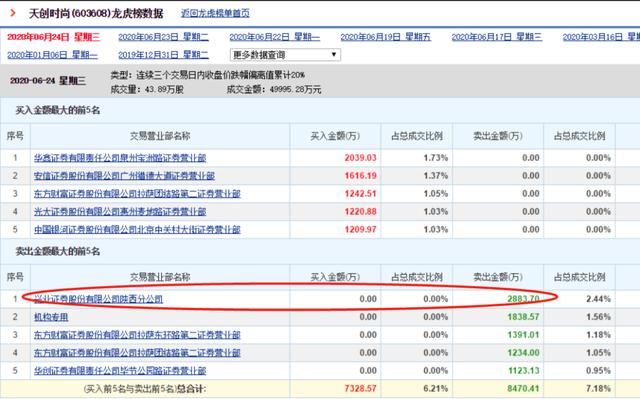
Task: Click the 成交金额: 49995.28万元 text
Action: (274, 89)
